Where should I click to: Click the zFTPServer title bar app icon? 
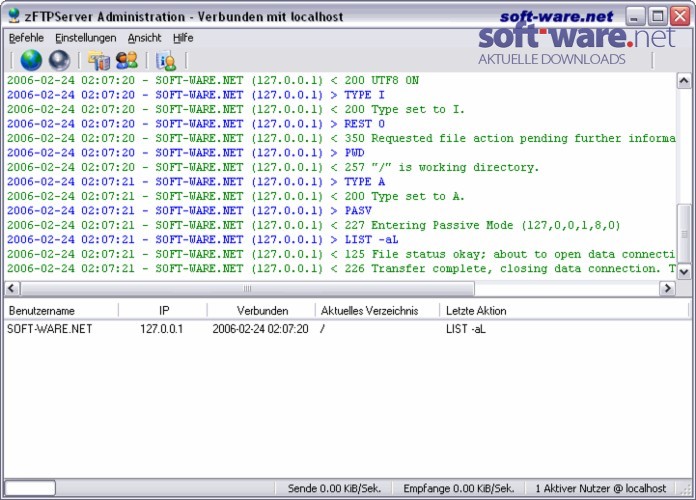(x=14, y=16)
